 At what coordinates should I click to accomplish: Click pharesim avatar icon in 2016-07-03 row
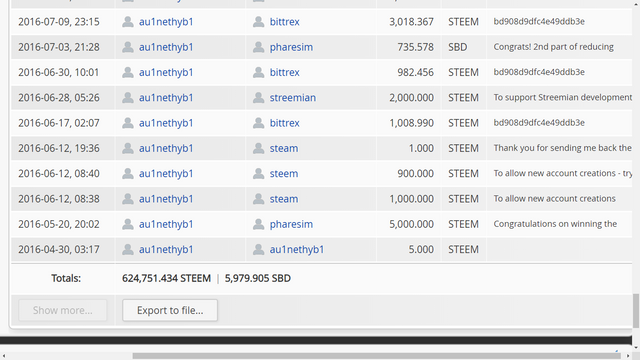click(258, 47)
